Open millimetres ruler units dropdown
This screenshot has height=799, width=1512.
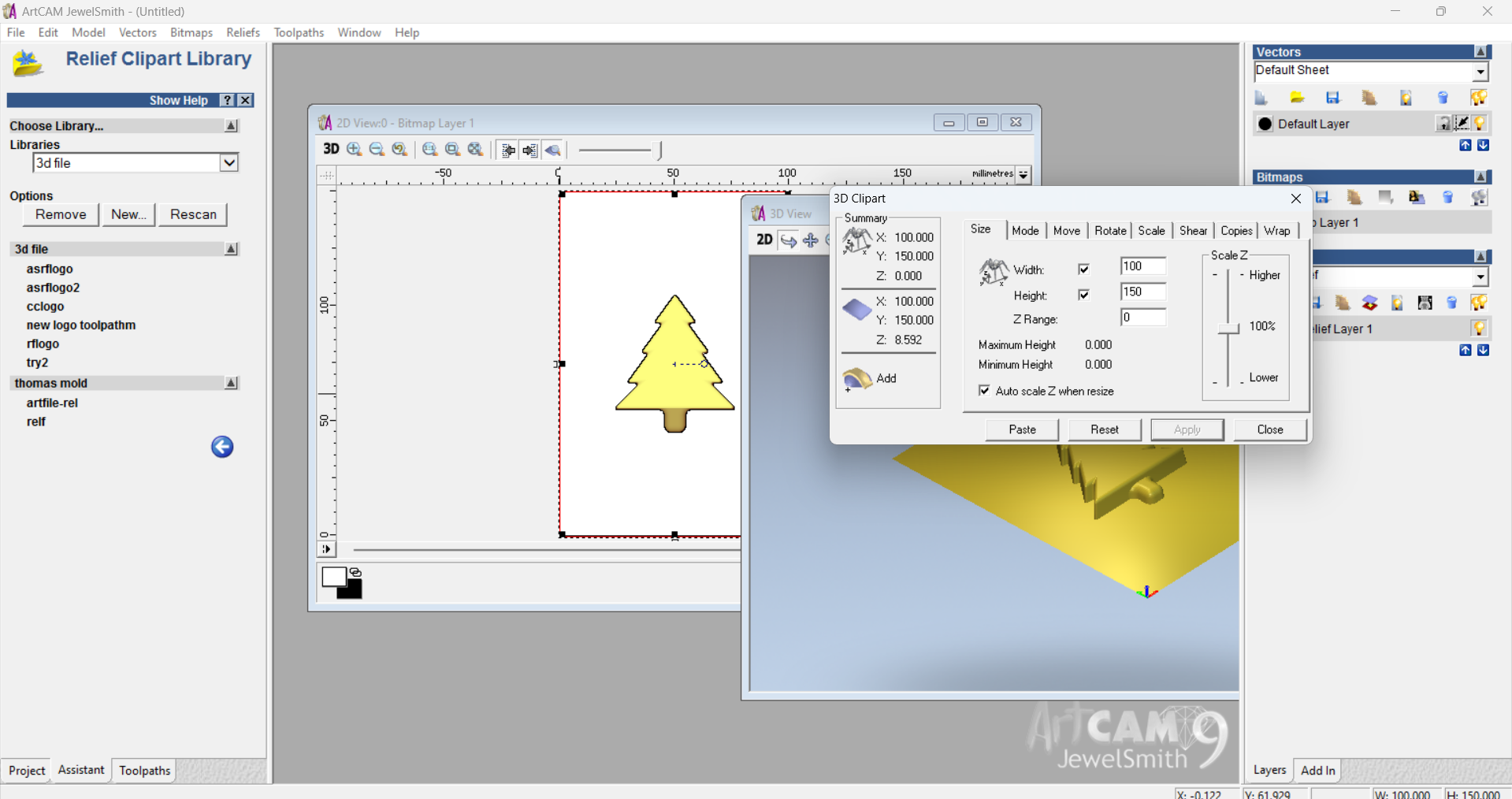pyautogui.click(x=1023, y=175)
